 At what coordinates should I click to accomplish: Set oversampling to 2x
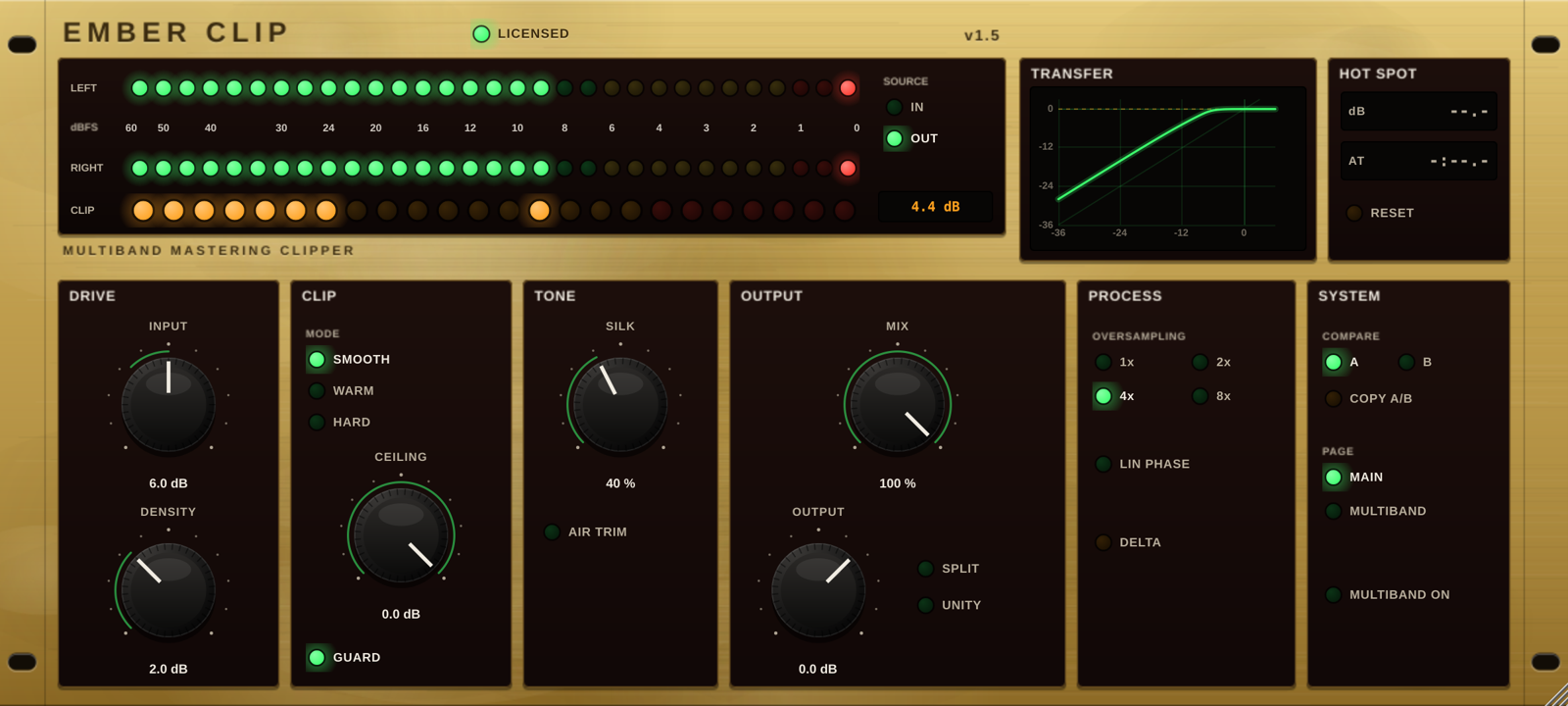click(x=1211, y=362)
